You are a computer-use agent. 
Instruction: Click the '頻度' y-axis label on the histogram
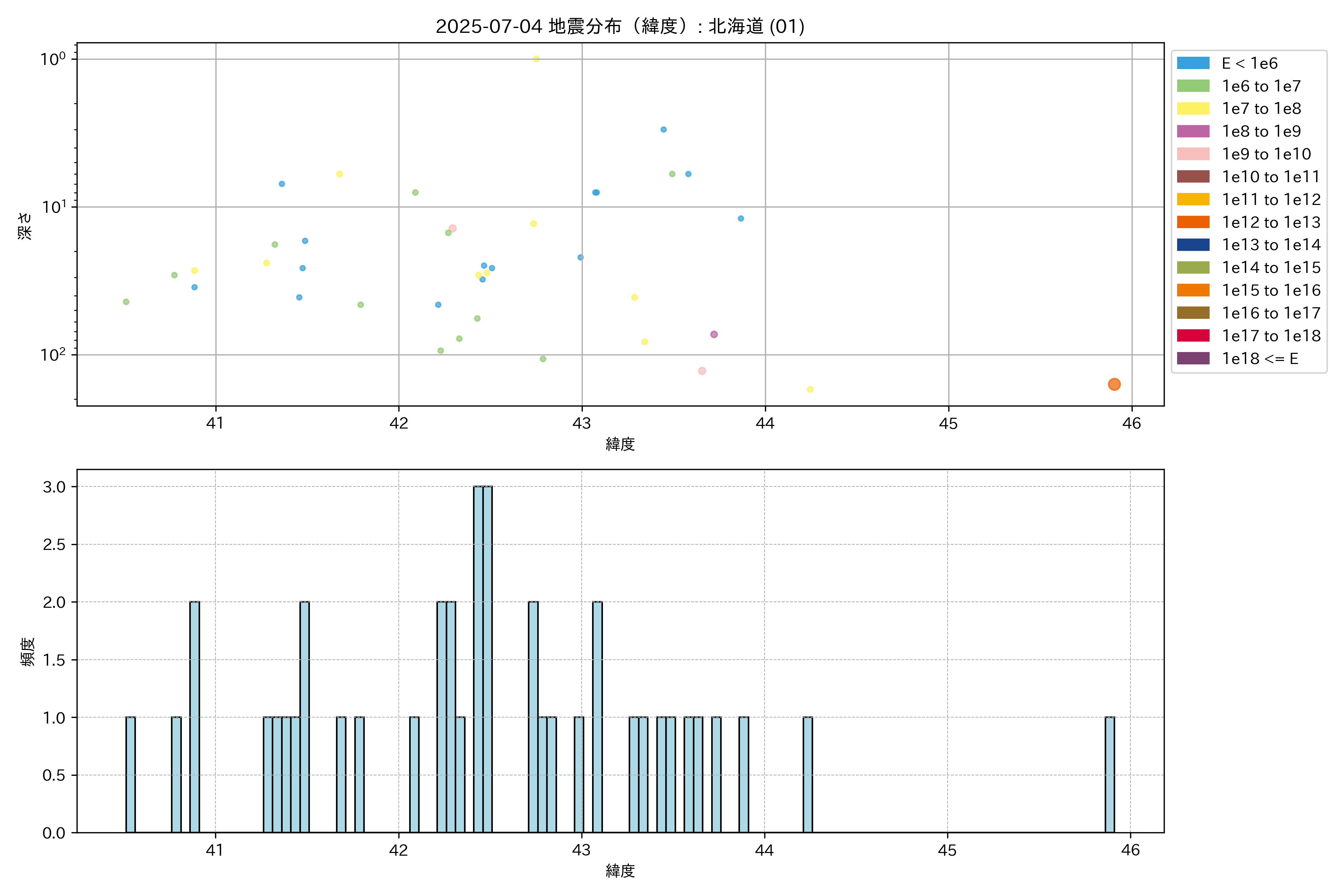(x=27, y=651)
